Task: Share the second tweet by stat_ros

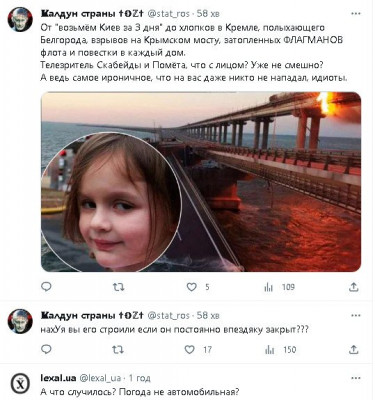Action: 353,349
